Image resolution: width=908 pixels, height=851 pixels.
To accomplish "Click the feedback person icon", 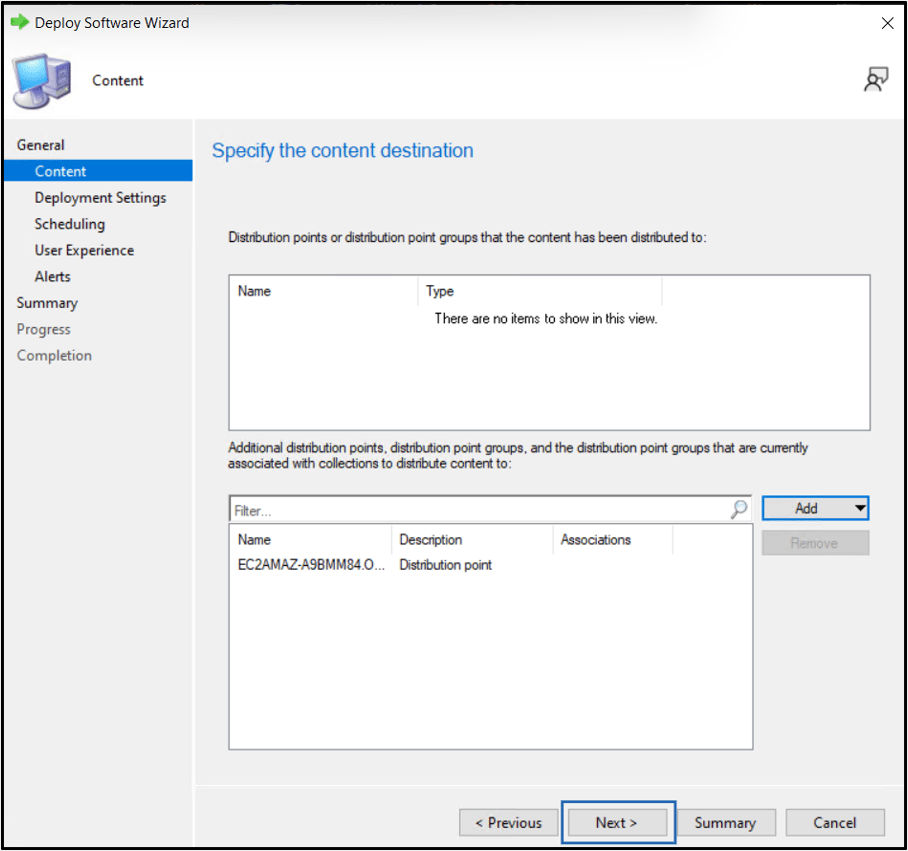I will point(876,79).
